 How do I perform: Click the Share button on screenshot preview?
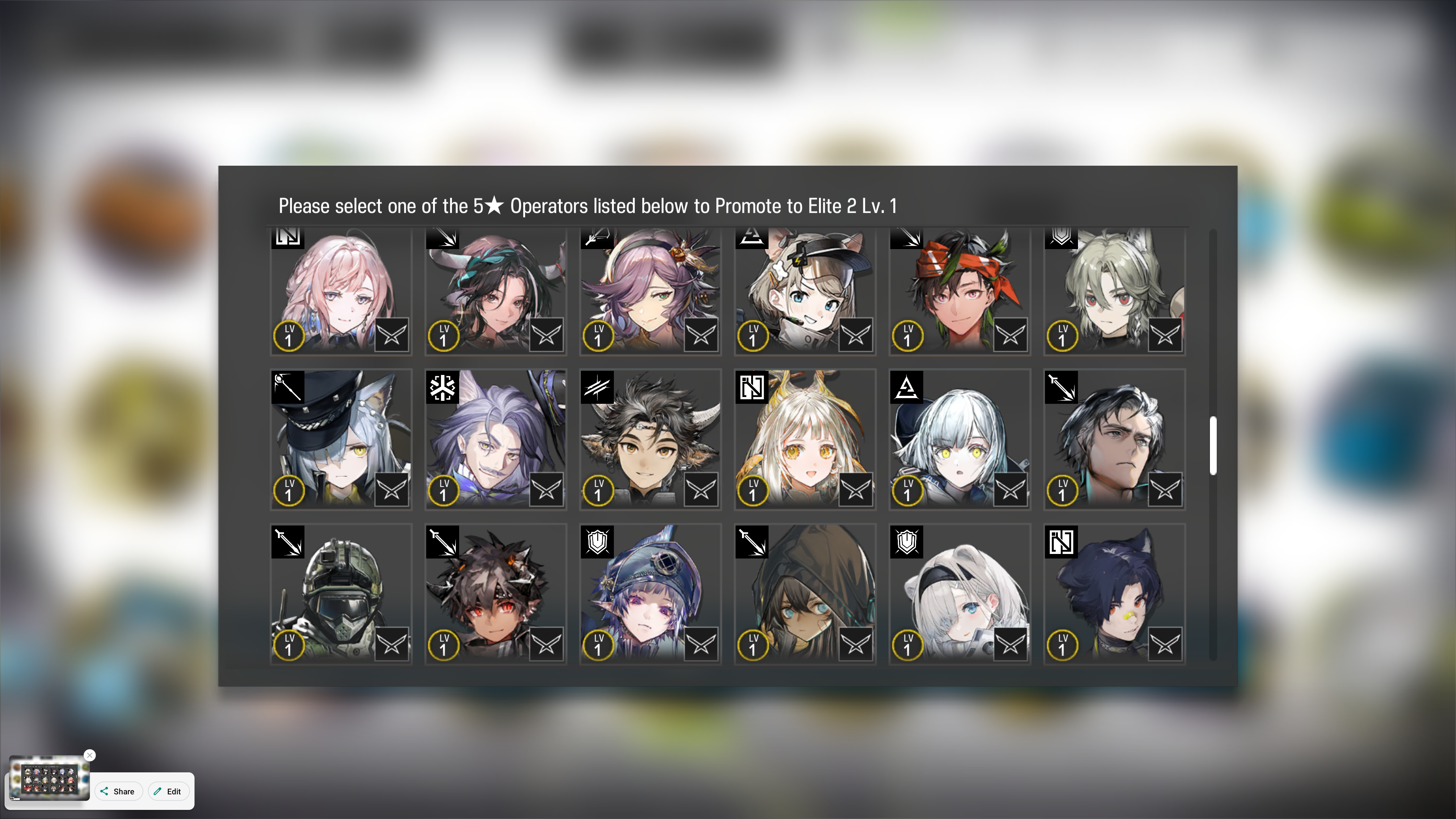(118, 791)
